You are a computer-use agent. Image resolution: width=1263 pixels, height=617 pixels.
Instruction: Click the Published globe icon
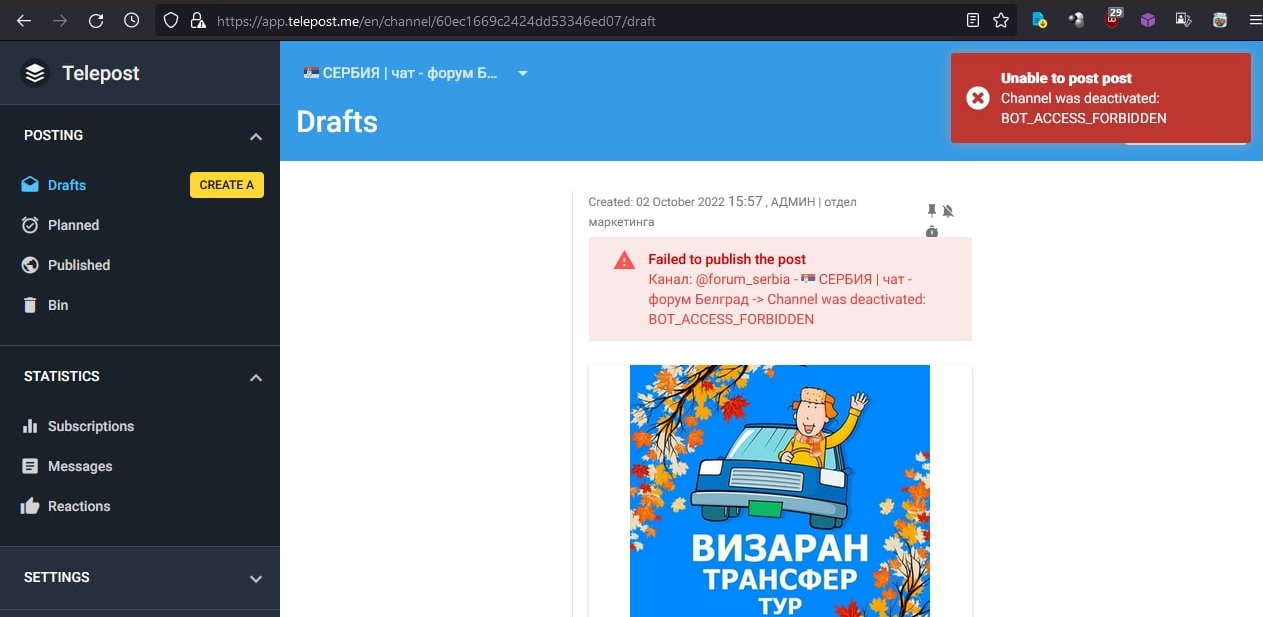(x=30, y=265)
